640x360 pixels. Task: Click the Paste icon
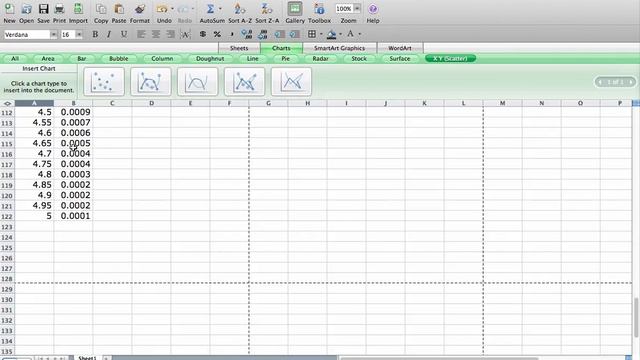119,9
